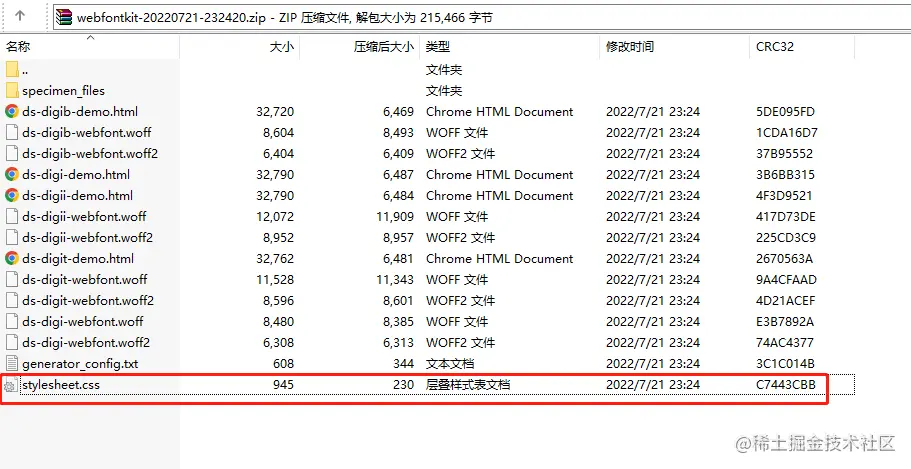Select file name ds-digit-webfont.woff
Image resolution: width=911 pixels, height=469 pixels.
[85, 280]
